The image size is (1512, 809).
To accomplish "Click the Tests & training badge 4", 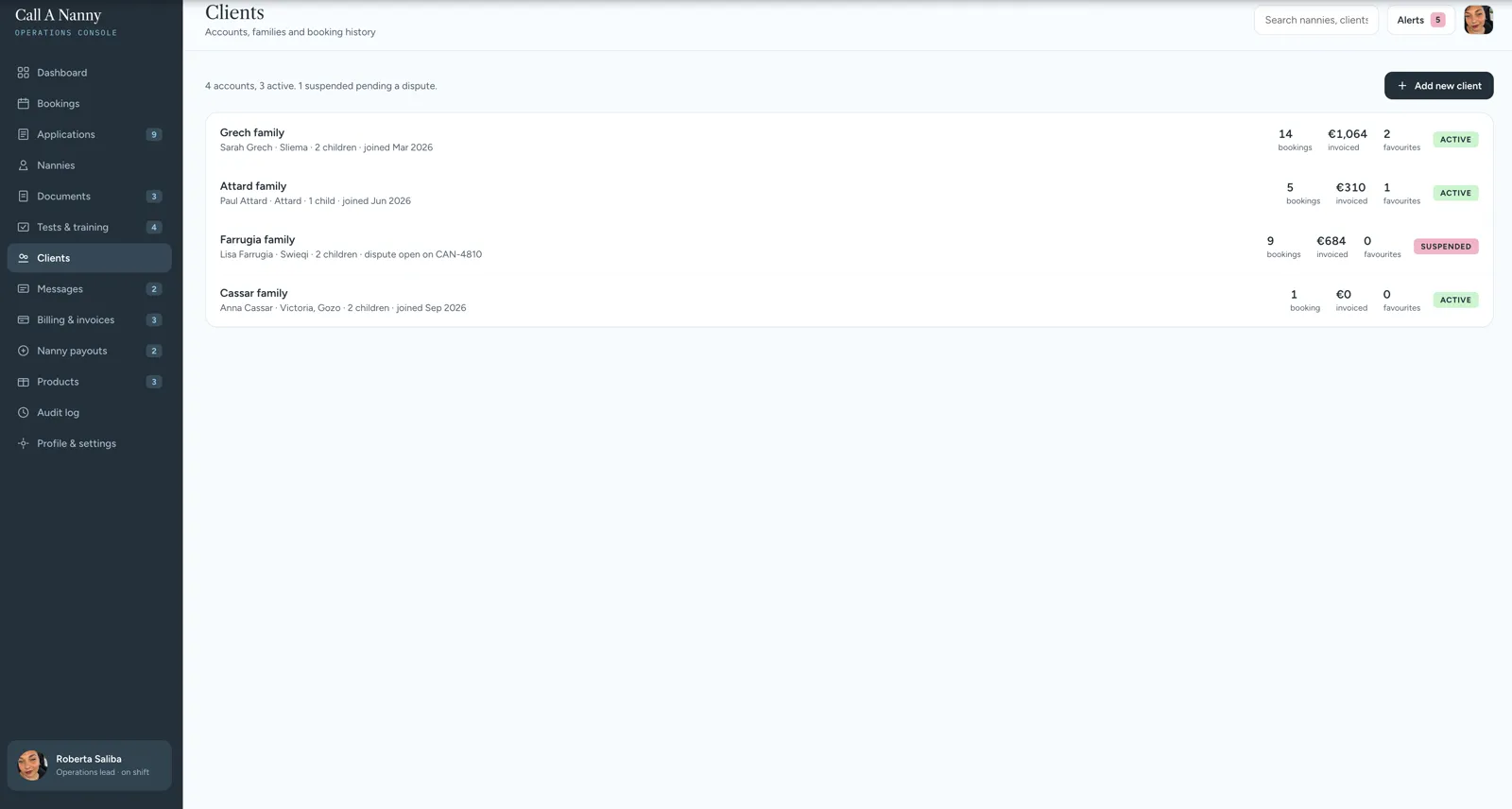I will [x=154, y=227].
